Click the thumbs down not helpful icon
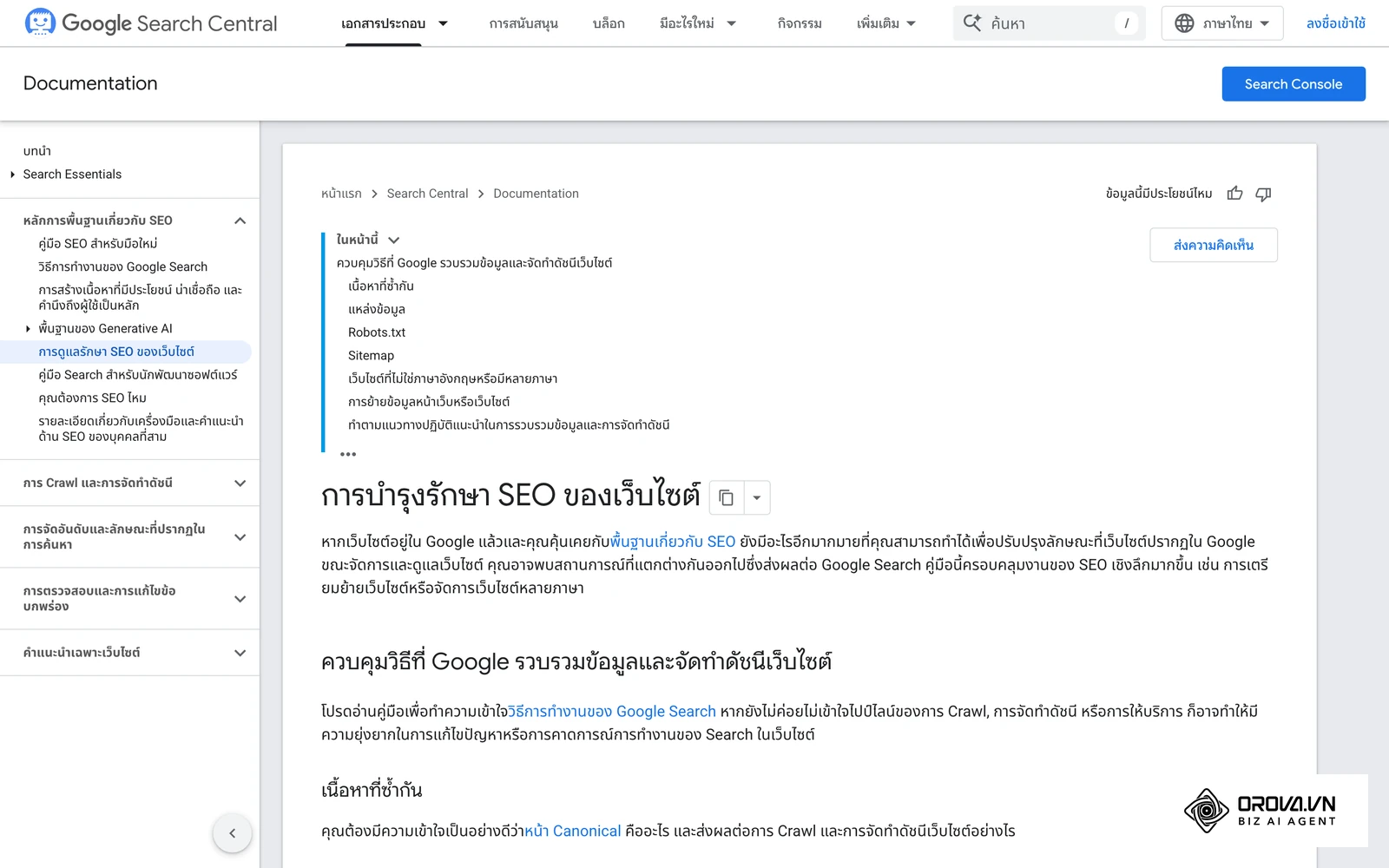 (1263, 194)
